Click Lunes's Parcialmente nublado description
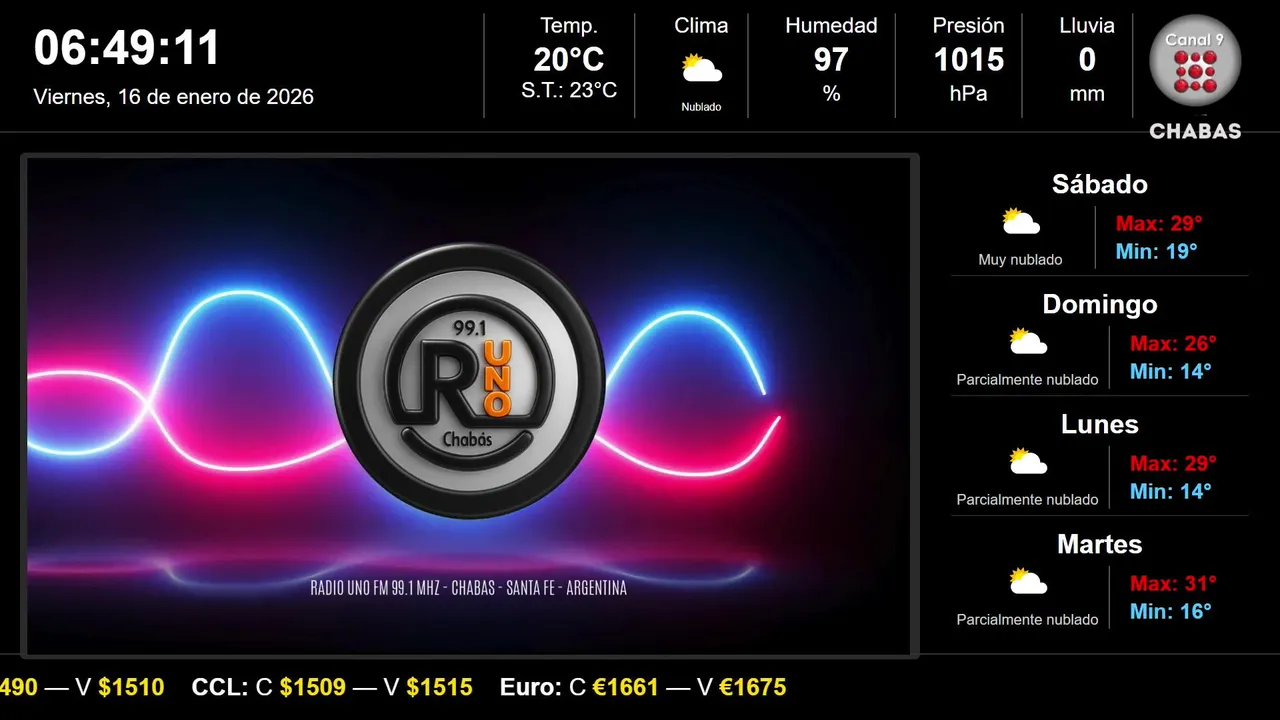Viewport: 1280px width, 720px height. point(1027,499)
